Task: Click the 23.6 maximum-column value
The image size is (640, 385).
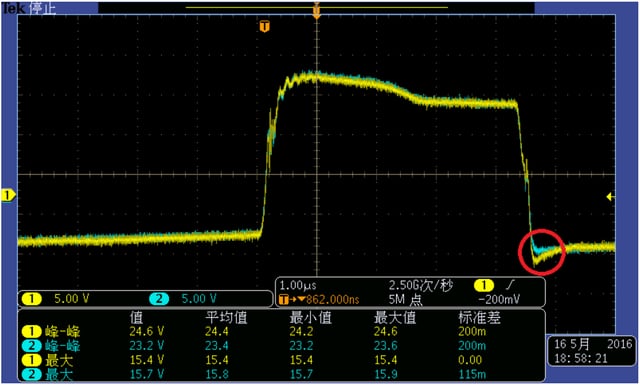Action: coord(386,346)
